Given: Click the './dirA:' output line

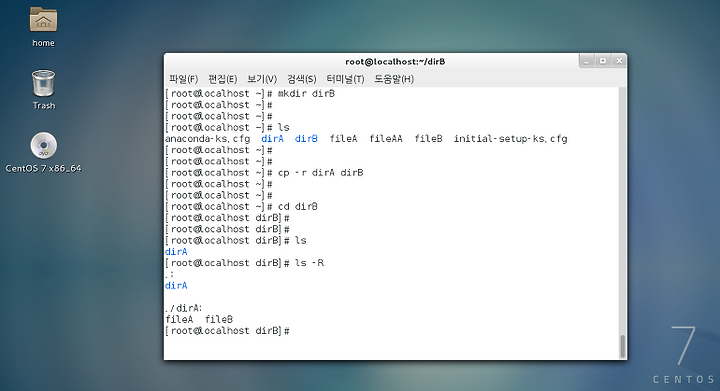Looking at the screenshot, I should tap(184, 308).
